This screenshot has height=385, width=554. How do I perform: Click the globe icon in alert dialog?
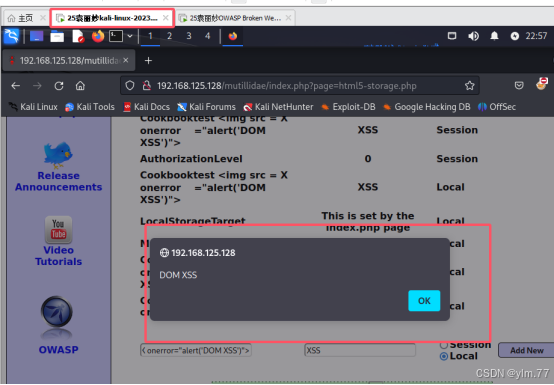[164, 253]
